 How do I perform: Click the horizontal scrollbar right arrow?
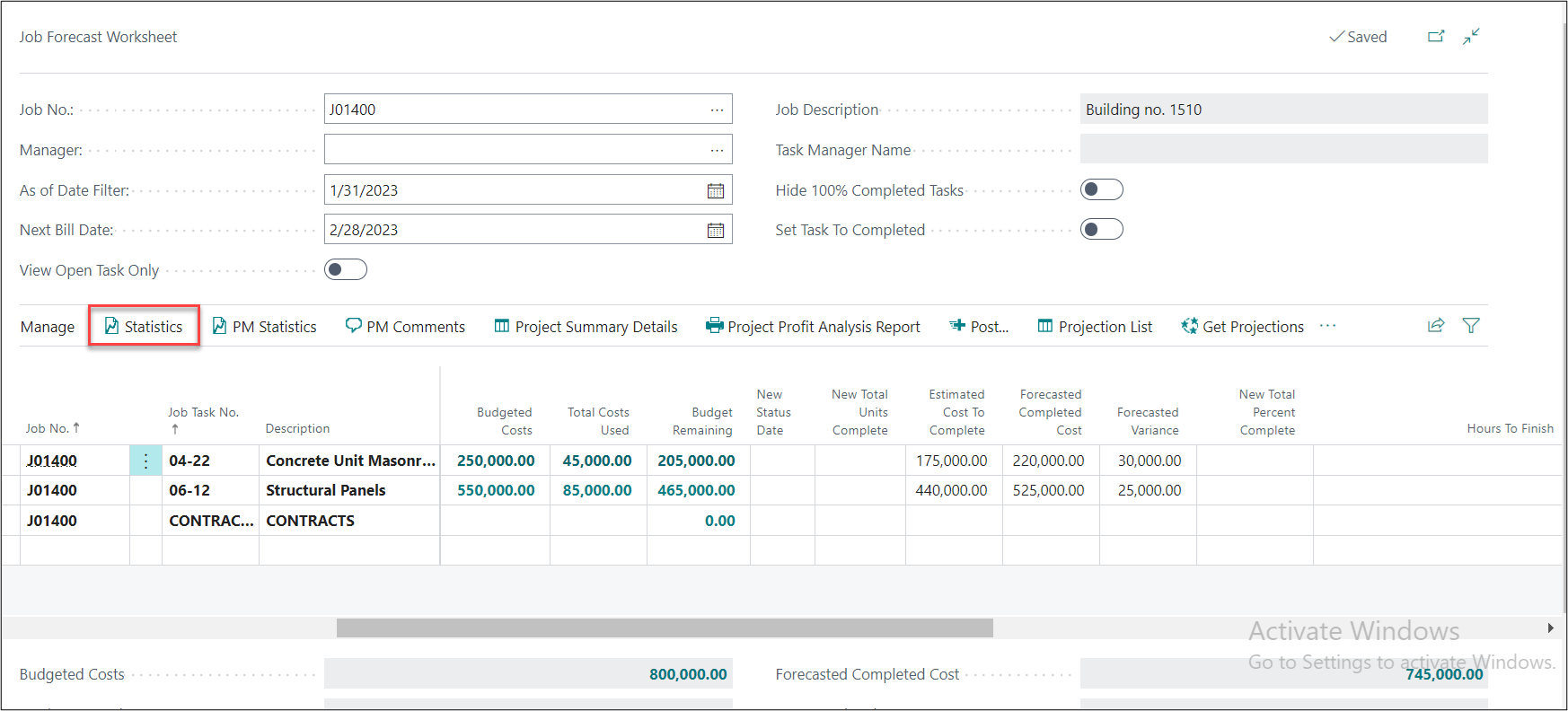1550,628
